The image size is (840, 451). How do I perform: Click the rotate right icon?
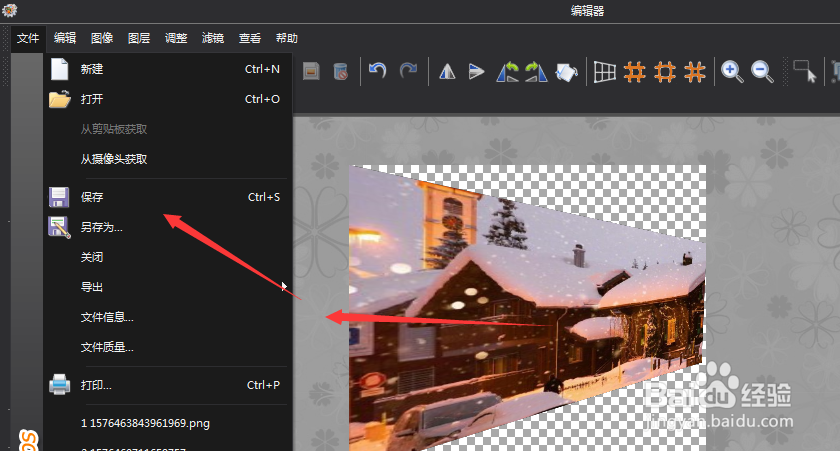536,71
